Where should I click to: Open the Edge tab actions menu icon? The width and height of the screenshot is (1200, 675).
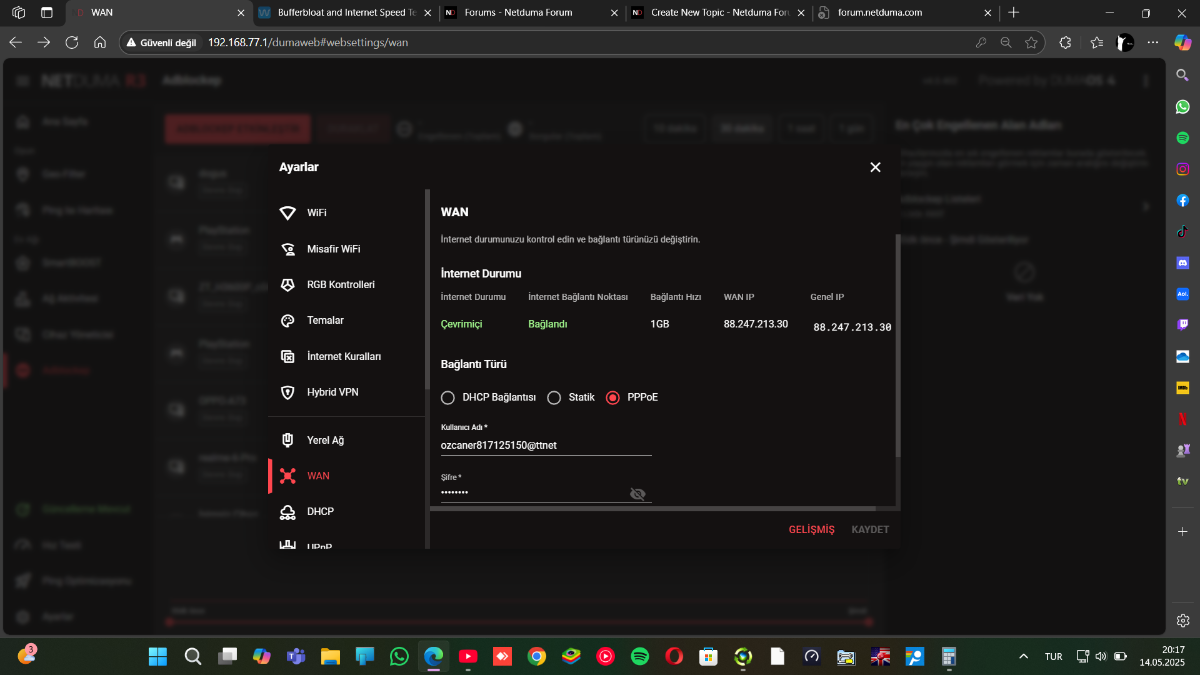click(47, 13)
